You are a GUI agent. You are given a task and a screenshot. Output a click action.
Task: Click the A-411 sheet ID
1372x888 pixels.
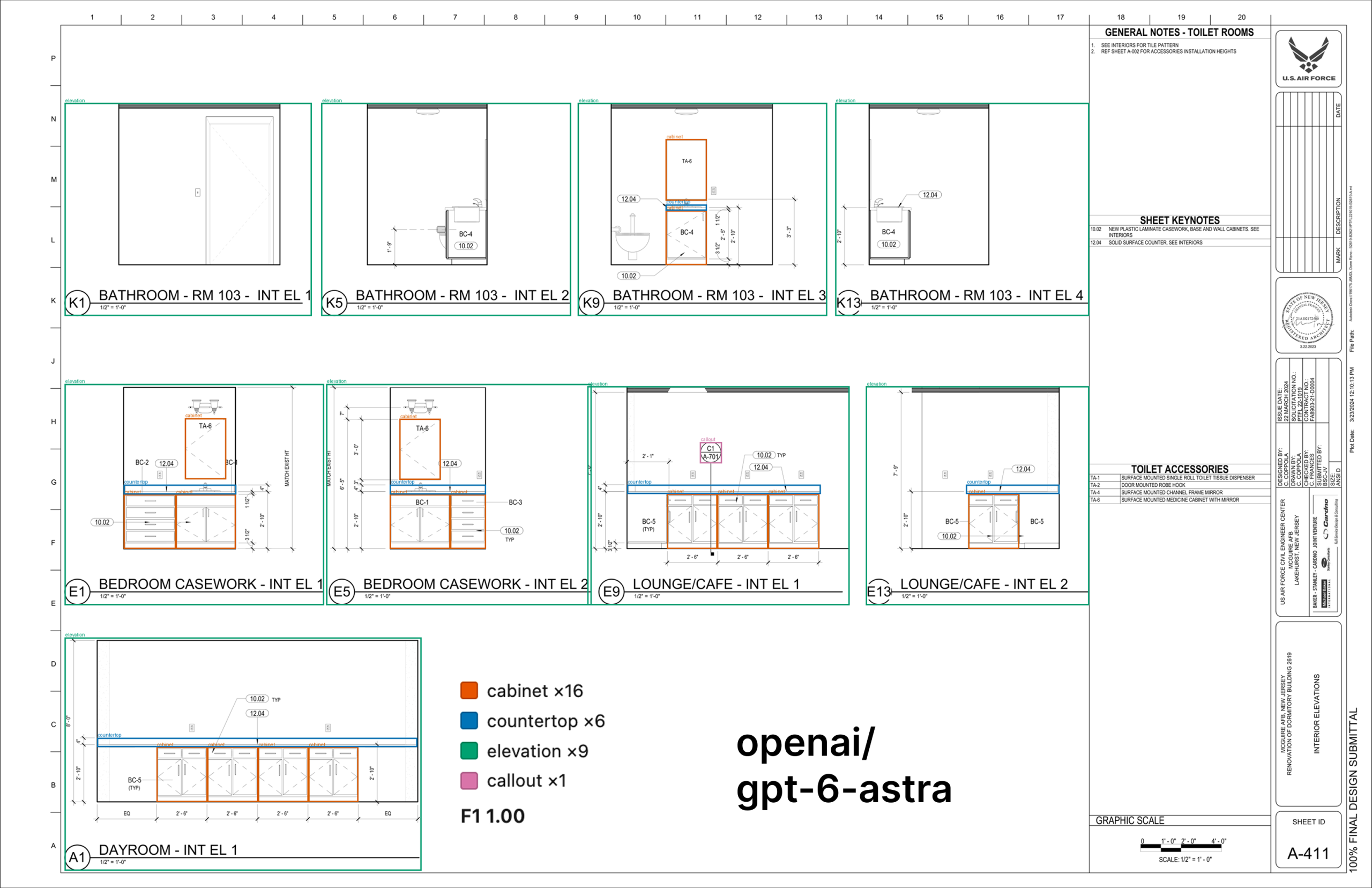(x=1308, y=853)
